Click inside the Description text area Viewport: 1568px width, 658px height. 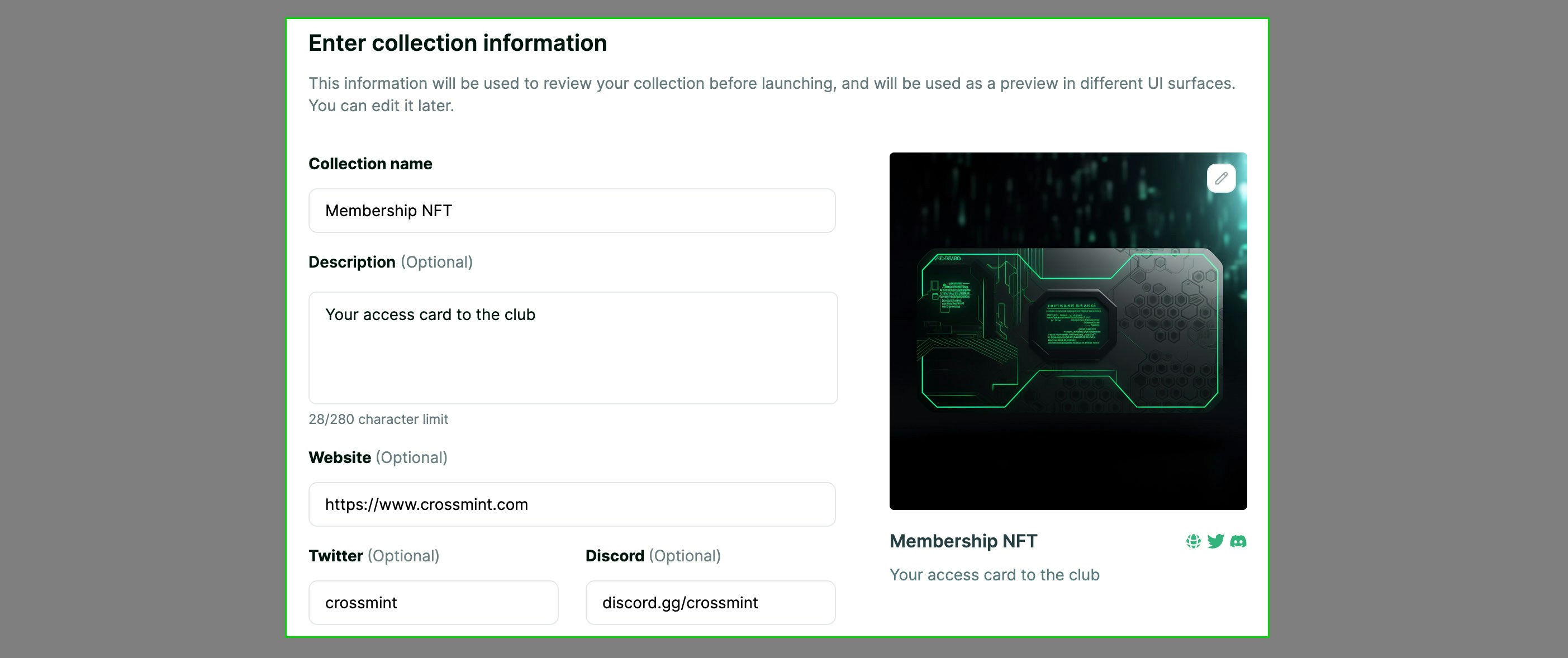573,348
